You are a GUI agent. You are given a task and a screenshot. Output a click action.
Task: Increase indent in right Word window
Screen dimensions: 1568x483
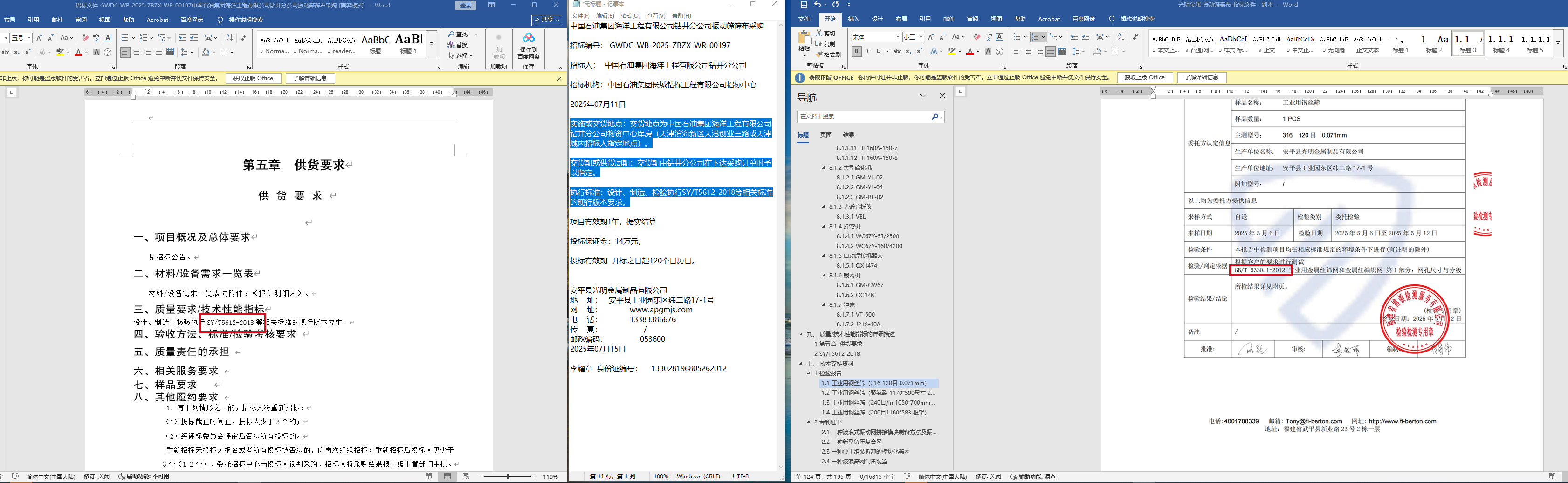pos(1086,37)
